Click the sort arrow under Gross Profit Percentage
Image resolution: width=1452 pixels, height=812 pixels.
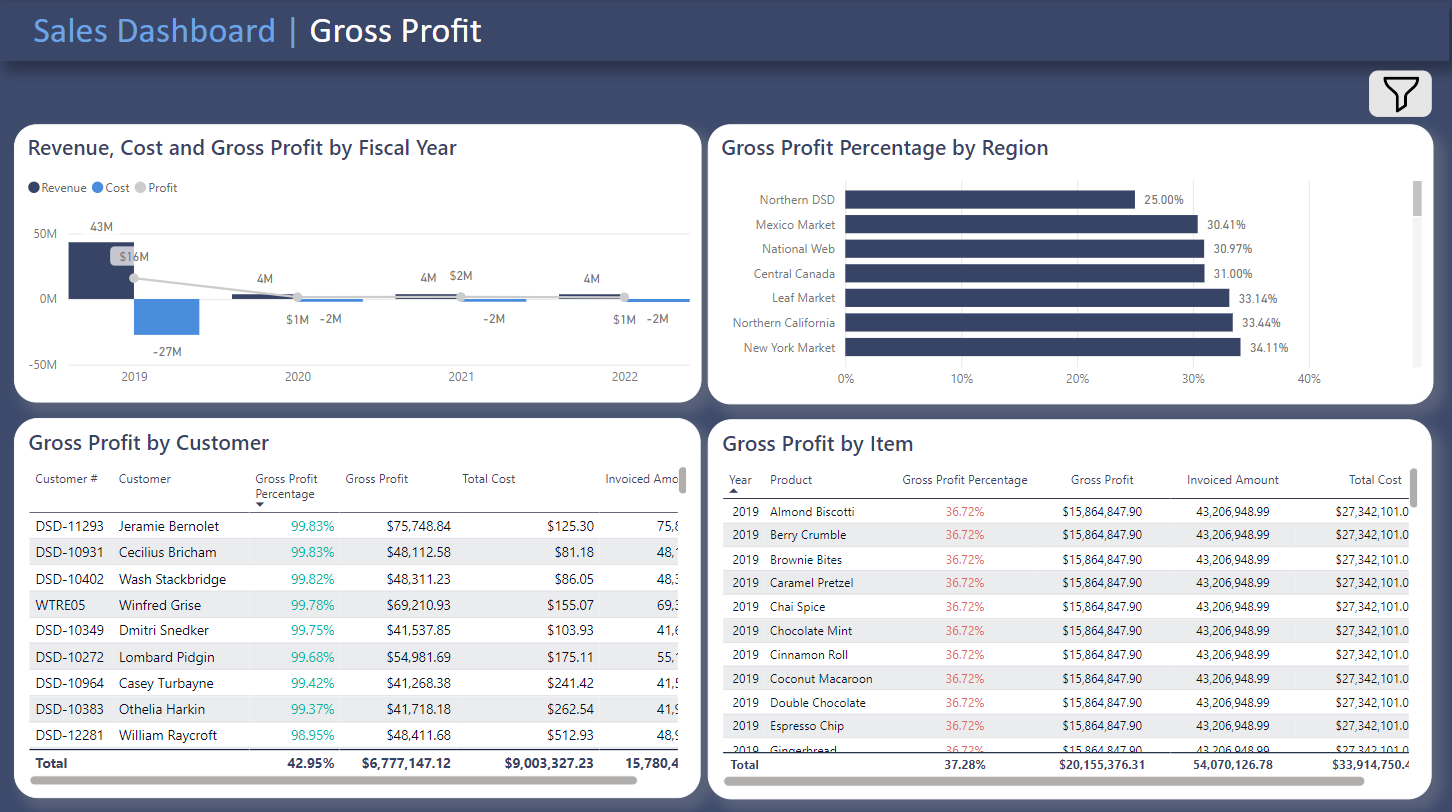point(260,505)
